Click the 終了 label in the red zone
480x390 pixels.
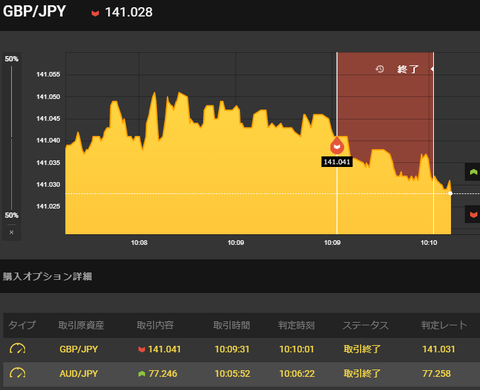coord(408,69)
